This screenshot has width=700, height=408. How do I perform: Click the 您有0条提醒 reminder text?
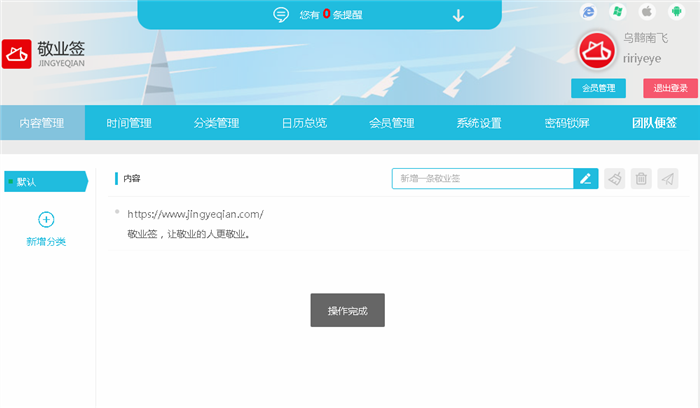pyautogui.click(x=331, y=15)
